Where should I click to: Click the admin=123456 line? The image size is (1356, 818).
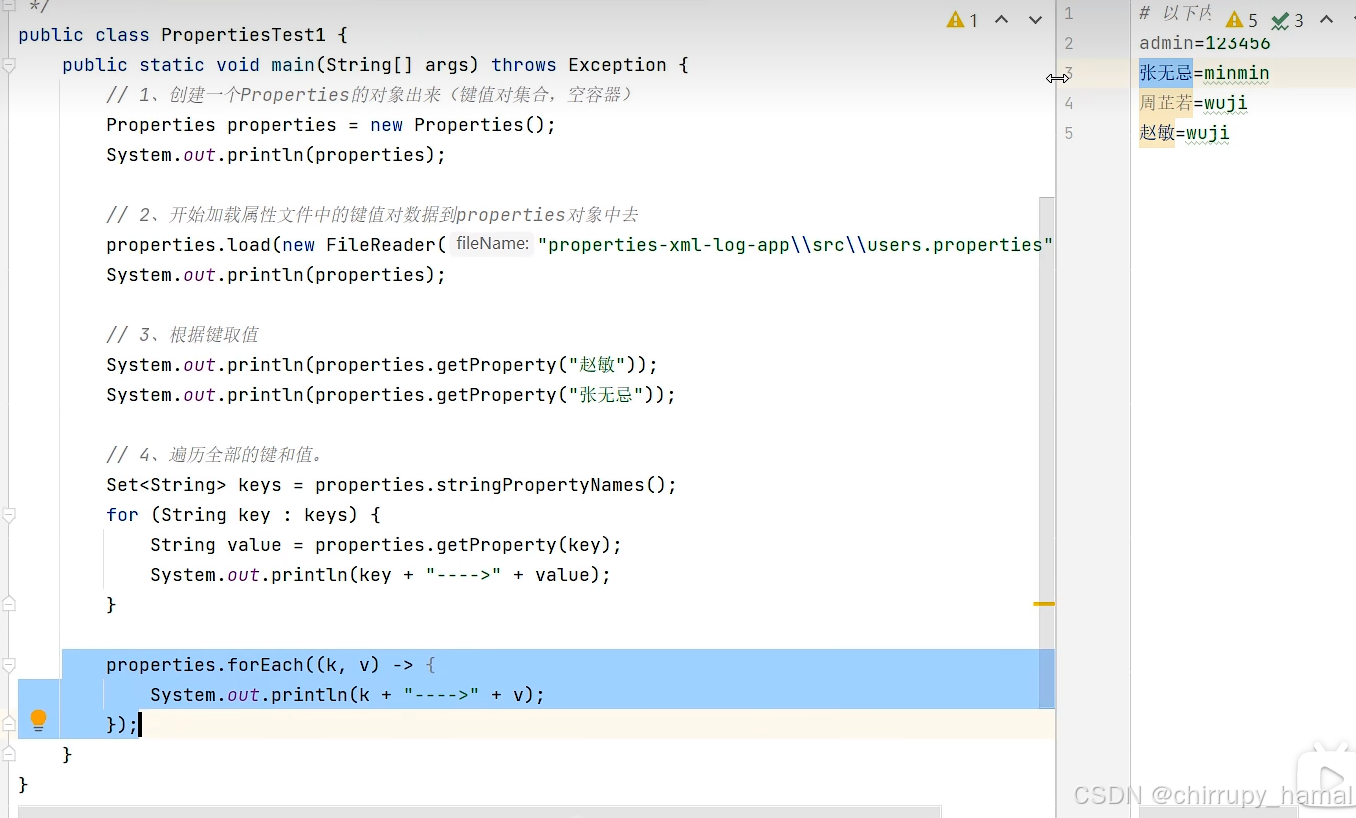[x=1205, y=43]
